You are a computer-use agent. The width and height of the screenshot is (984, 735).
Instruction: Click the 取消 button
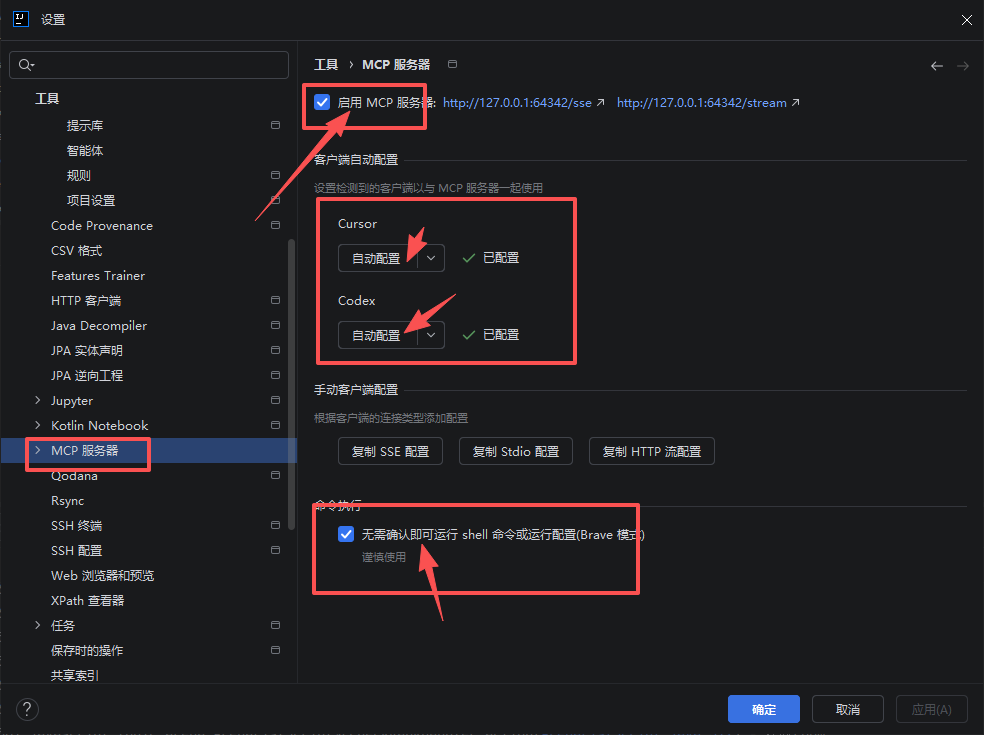pyautogui.click(x=848, y=709)
